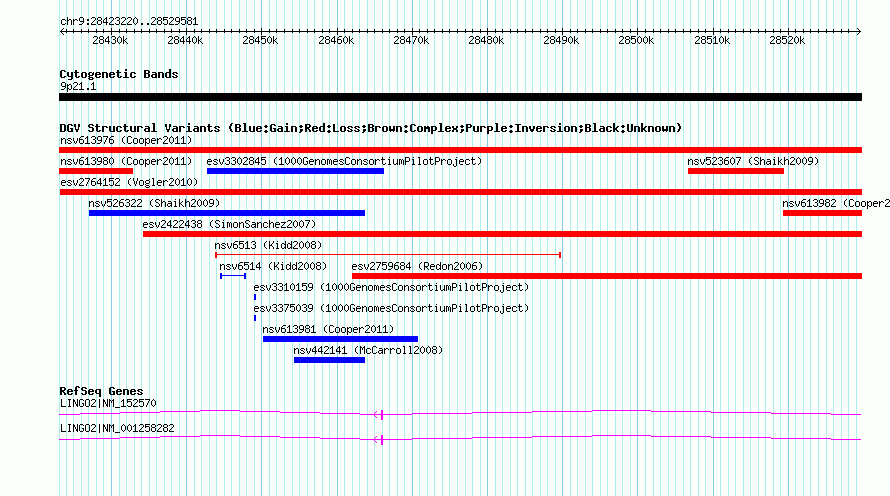The image size is (890, 496).
Task: Open the LINGO2|NM_001258282 gene label
Action: click(117, 428)
